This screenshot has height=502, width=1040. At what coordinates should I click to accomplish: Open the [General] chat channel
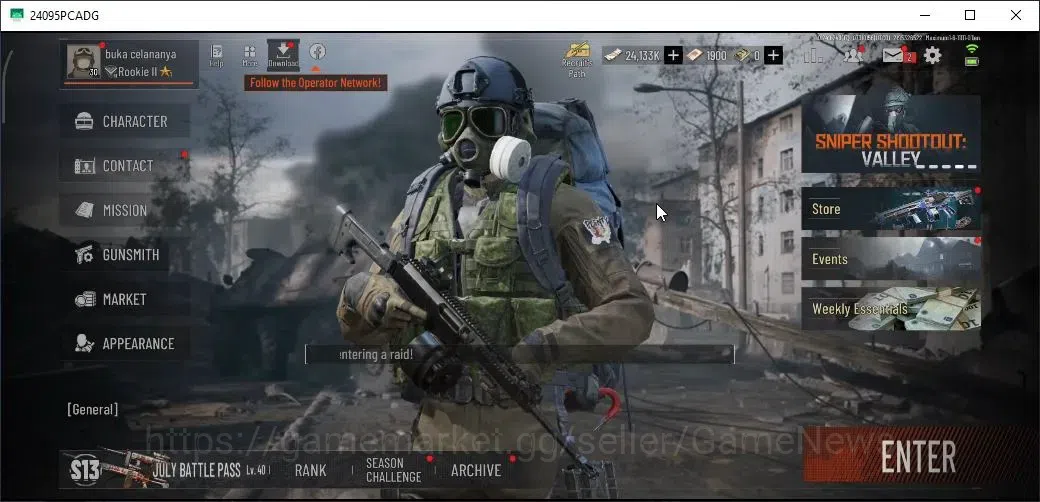92,409
